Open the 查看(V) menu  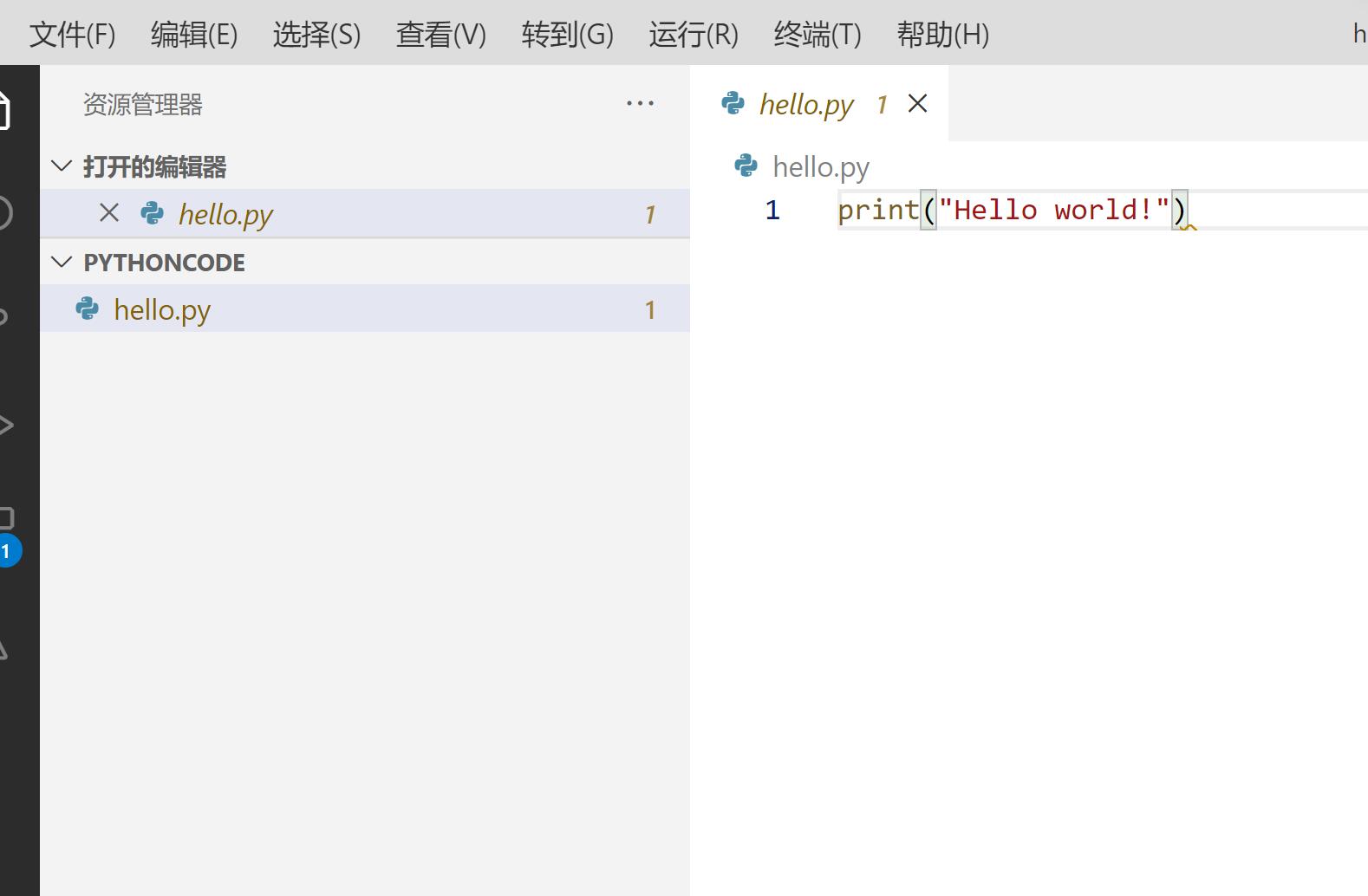[x=440, y=35]
